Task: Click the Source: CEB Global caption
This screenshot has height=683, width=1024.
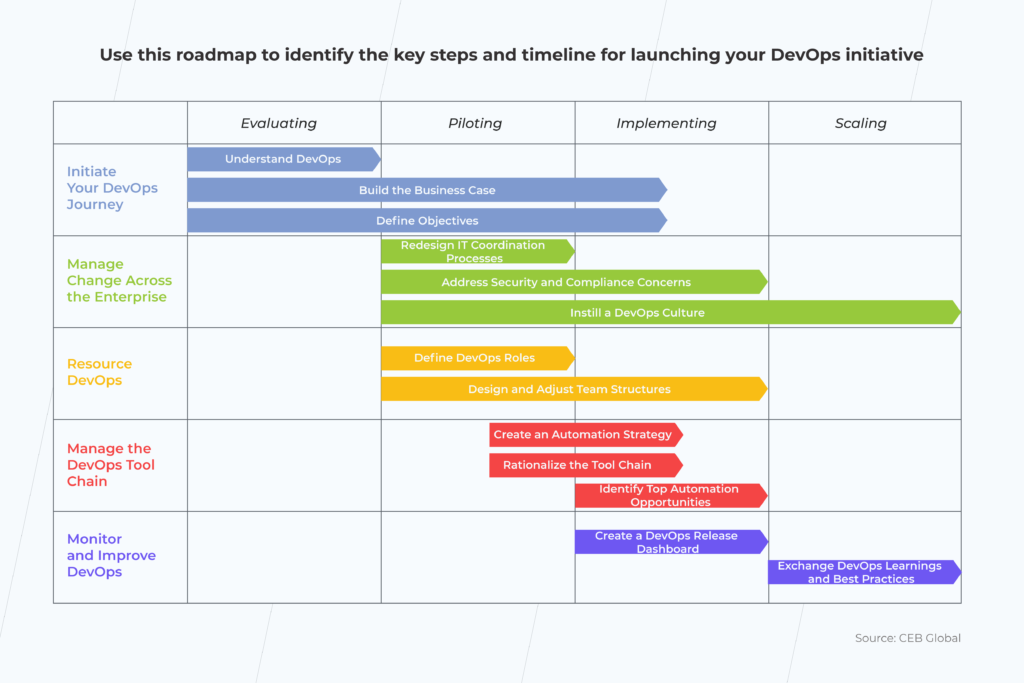Action: (x=908, y=638)
